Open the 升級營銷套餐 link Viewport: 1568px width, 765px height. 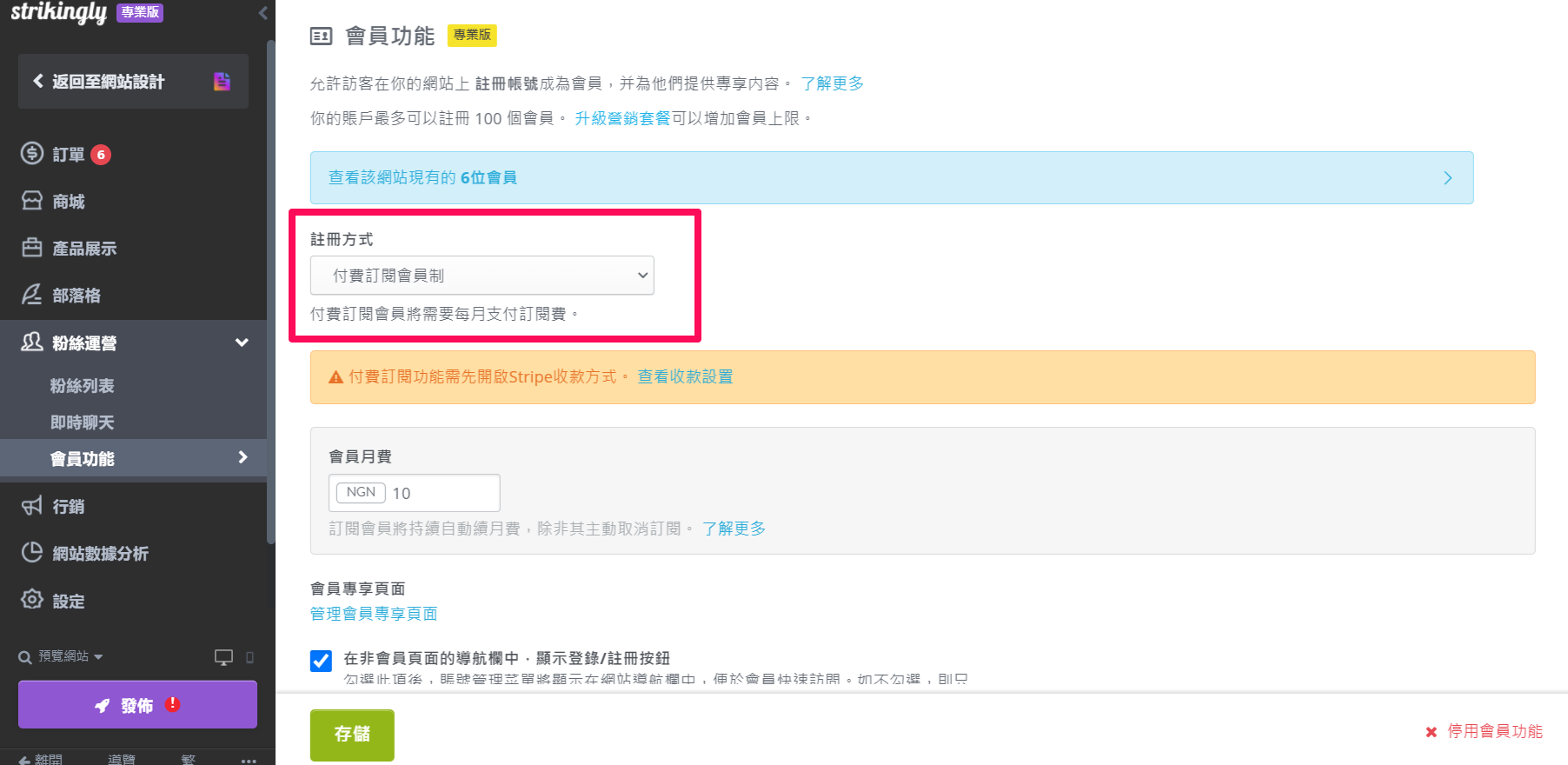click(622, 118)
